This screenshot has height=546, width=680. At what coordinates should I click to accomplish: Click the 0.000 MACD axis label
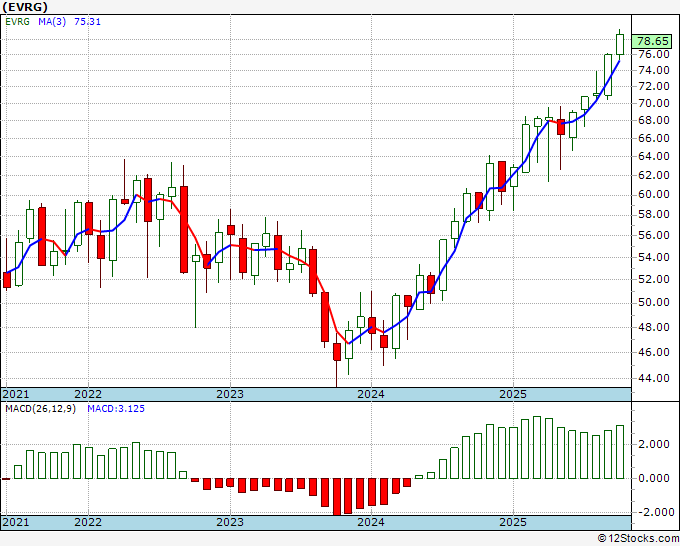tap(654, 478)
